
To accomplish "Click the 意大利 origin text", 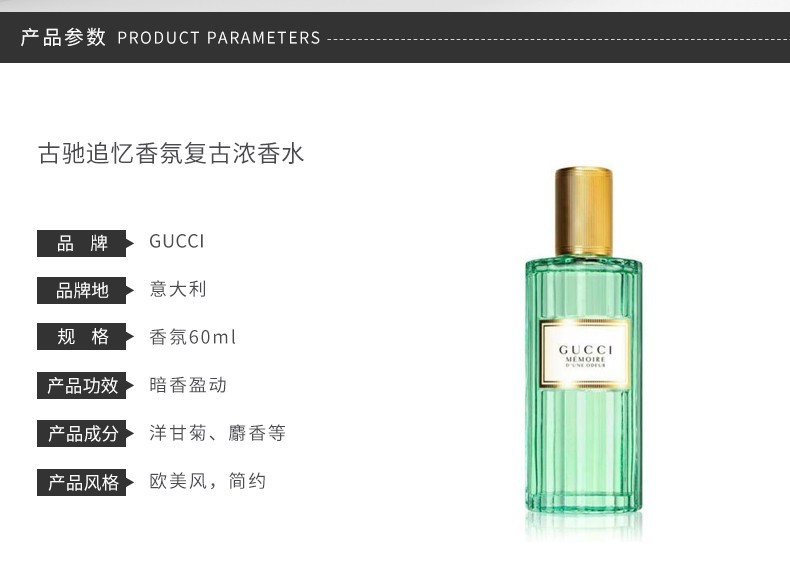I will [178, 289].
